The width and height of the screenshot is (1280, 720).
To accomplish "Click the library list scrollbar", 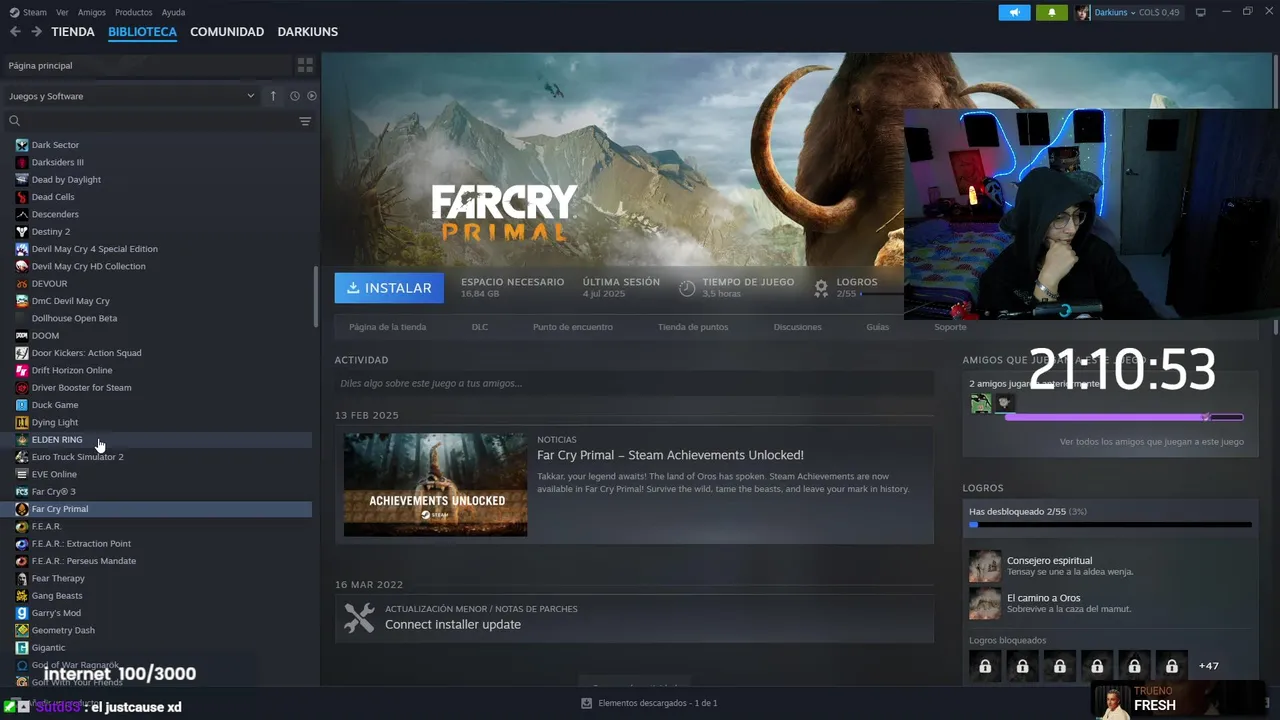I will tap(316, 295).
